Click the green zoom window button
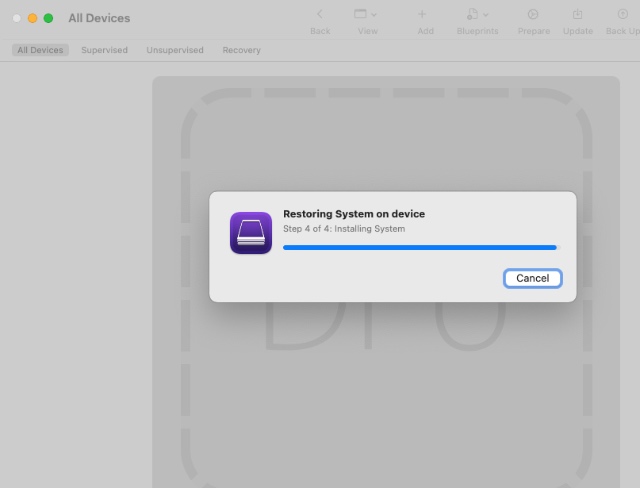The image size is (640, 488). [48, 18]
